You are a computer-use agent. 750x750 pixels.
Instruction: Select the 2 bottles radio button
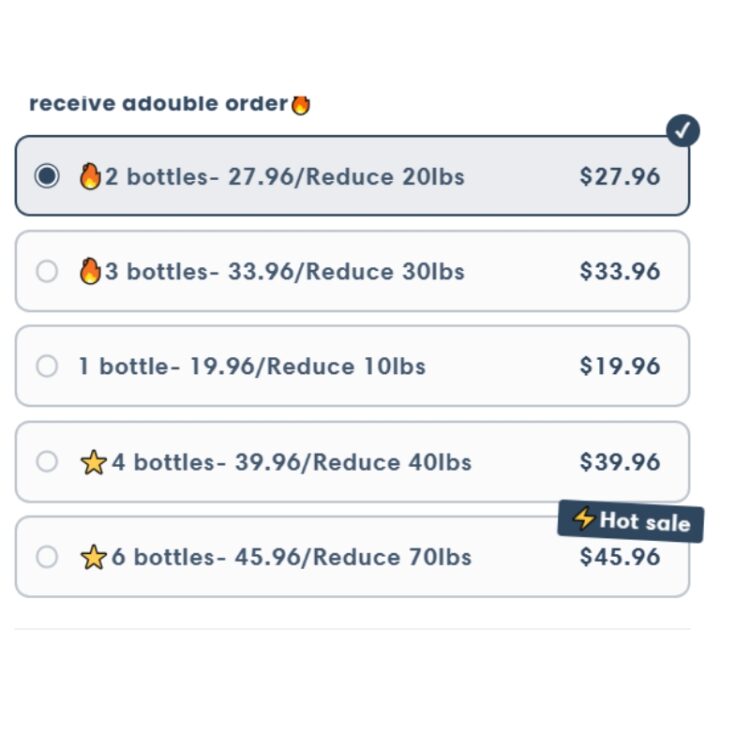47,176
